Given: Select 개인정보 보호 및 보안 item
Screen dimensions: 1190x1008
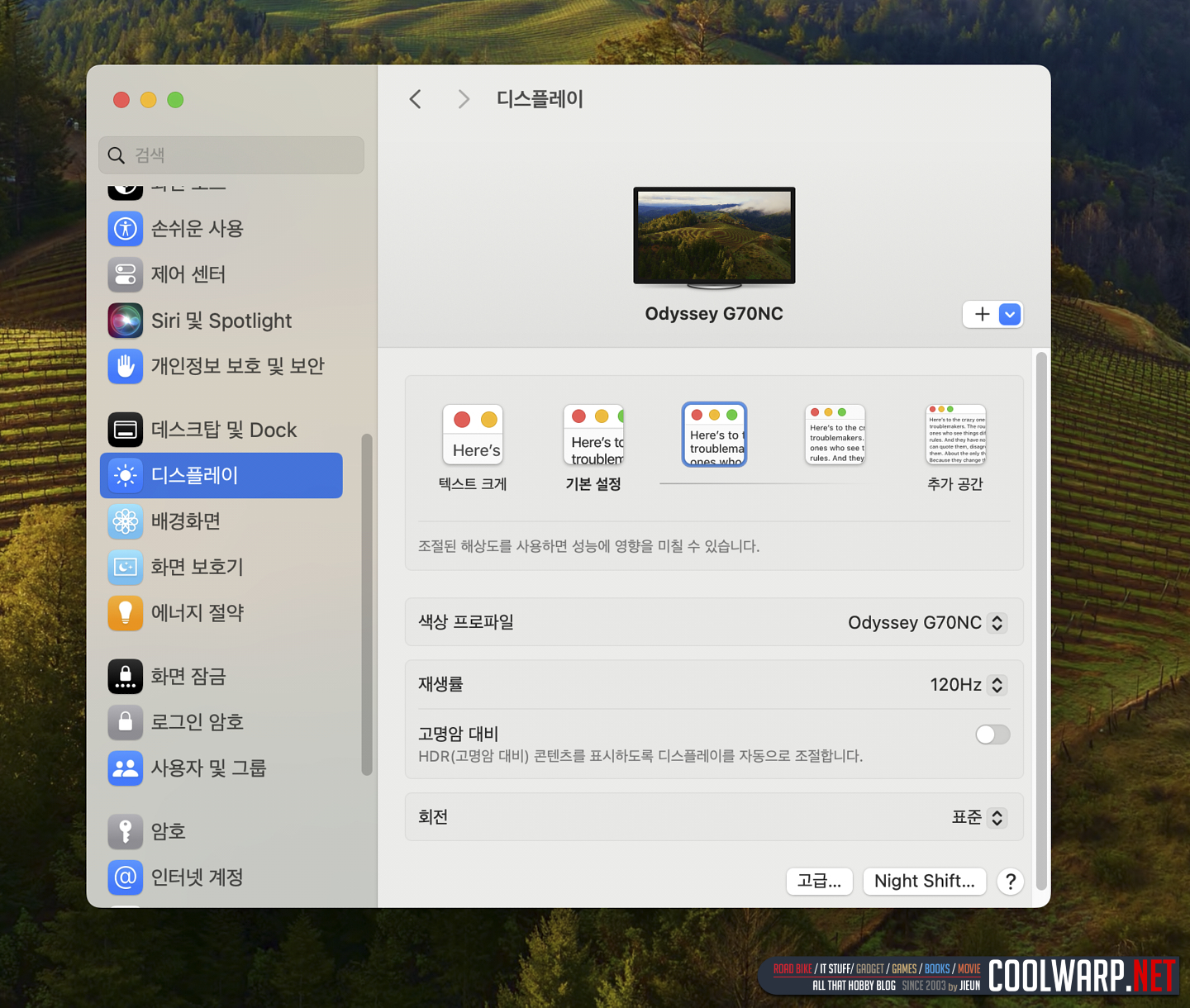Looking at the screenshot, I should 221,366.
